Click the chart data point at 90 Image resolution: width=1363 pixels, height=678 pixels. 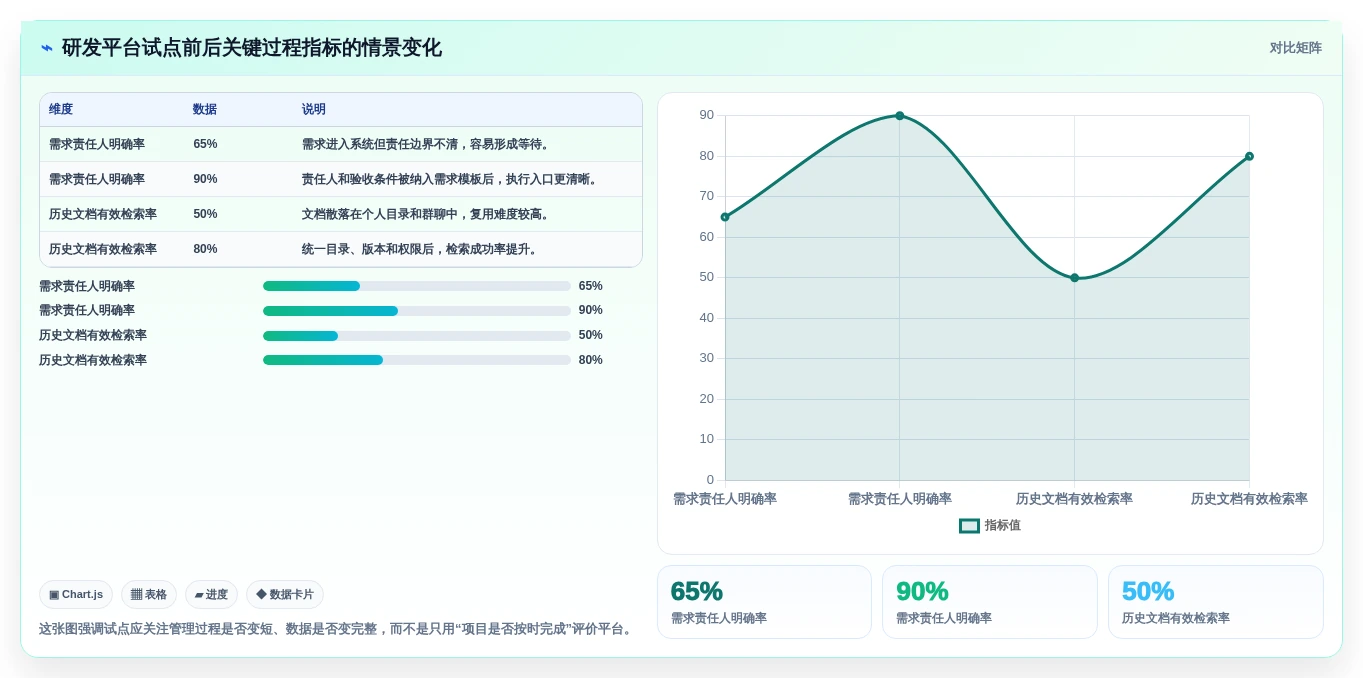pyautogui.click(x=900, y=116)
